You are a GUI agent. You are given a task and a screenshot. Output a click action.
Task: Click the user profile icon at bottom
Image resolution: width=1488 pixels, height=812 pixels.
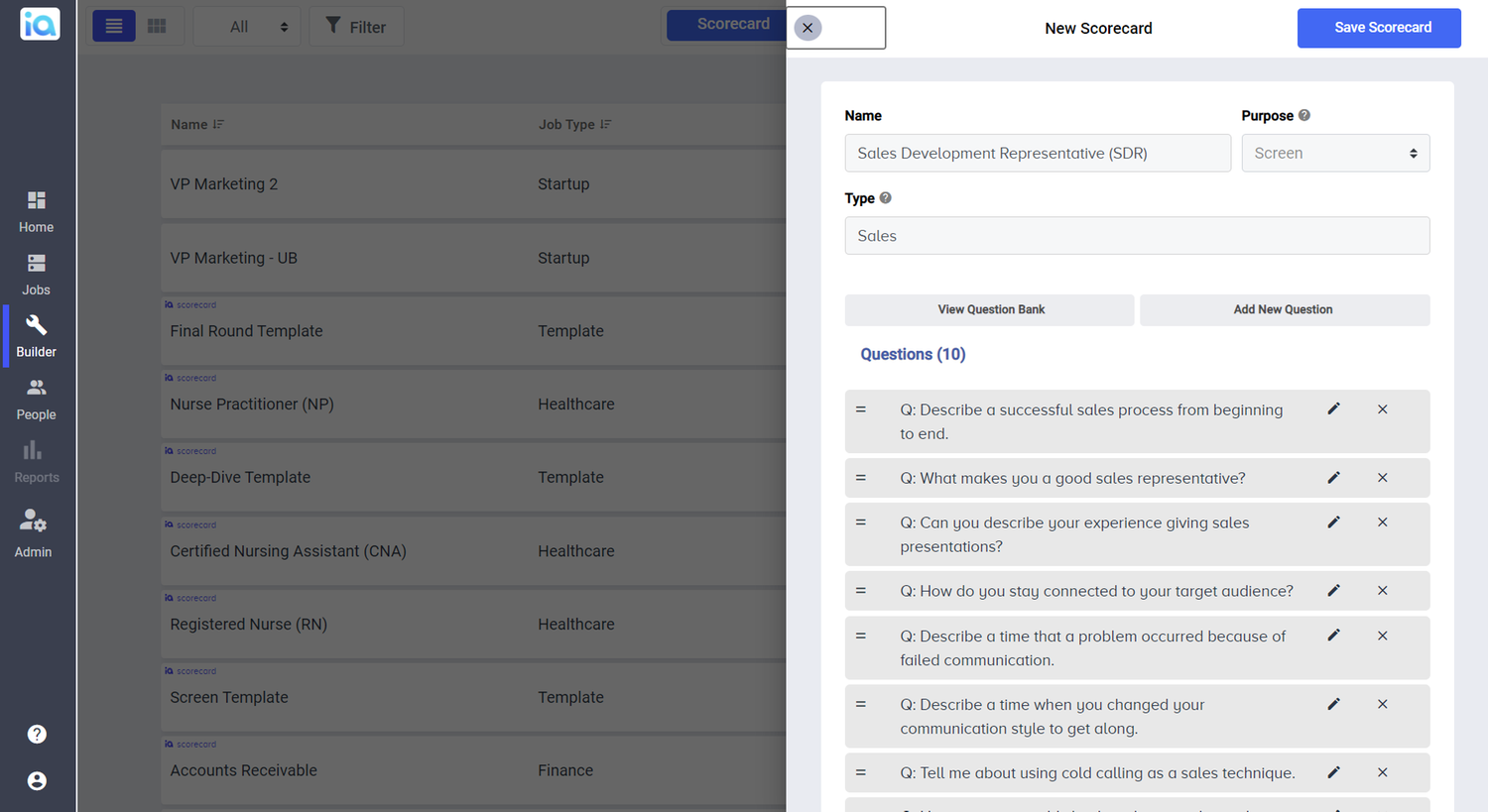point(37,781)
